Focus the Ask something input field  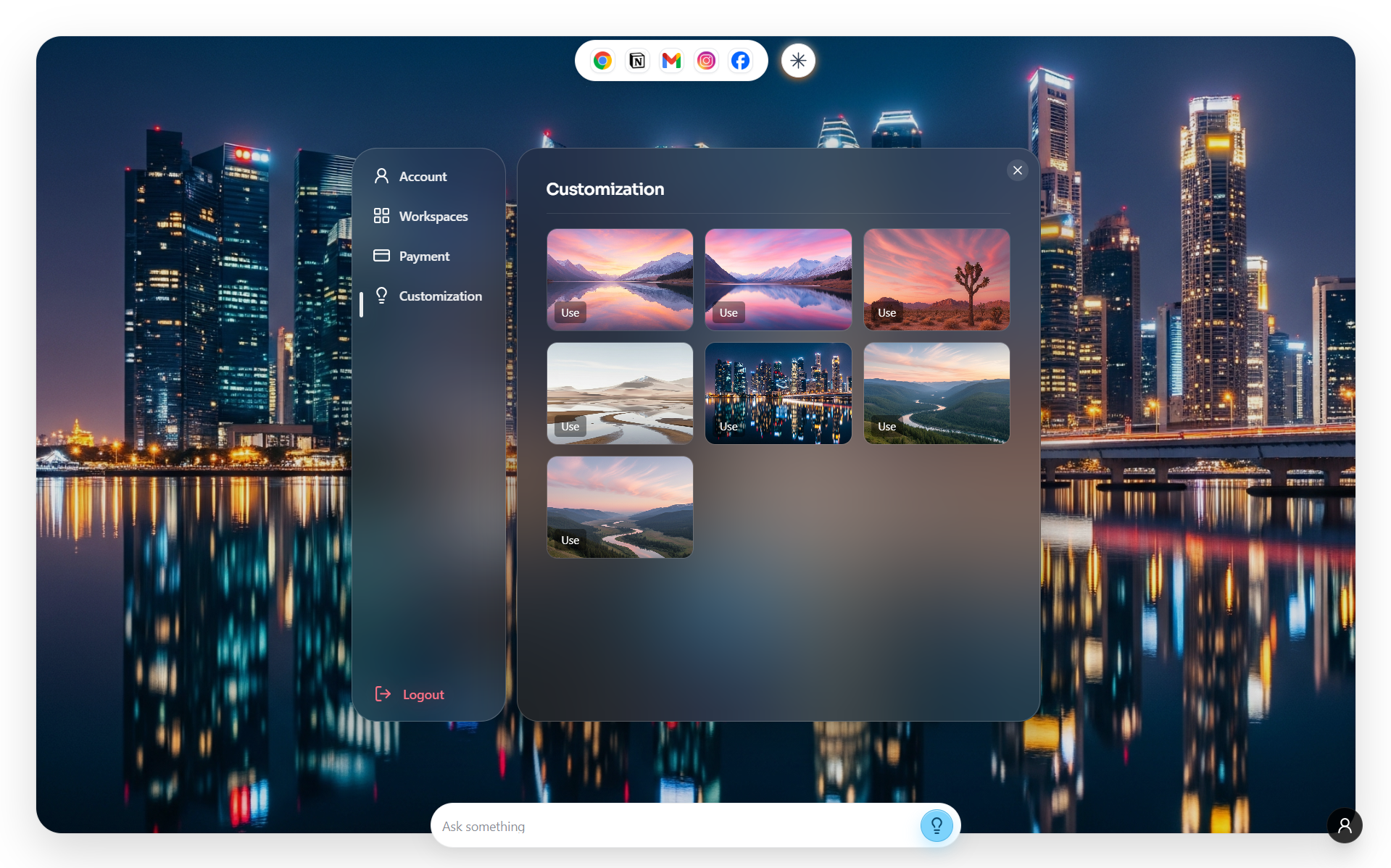674,826
